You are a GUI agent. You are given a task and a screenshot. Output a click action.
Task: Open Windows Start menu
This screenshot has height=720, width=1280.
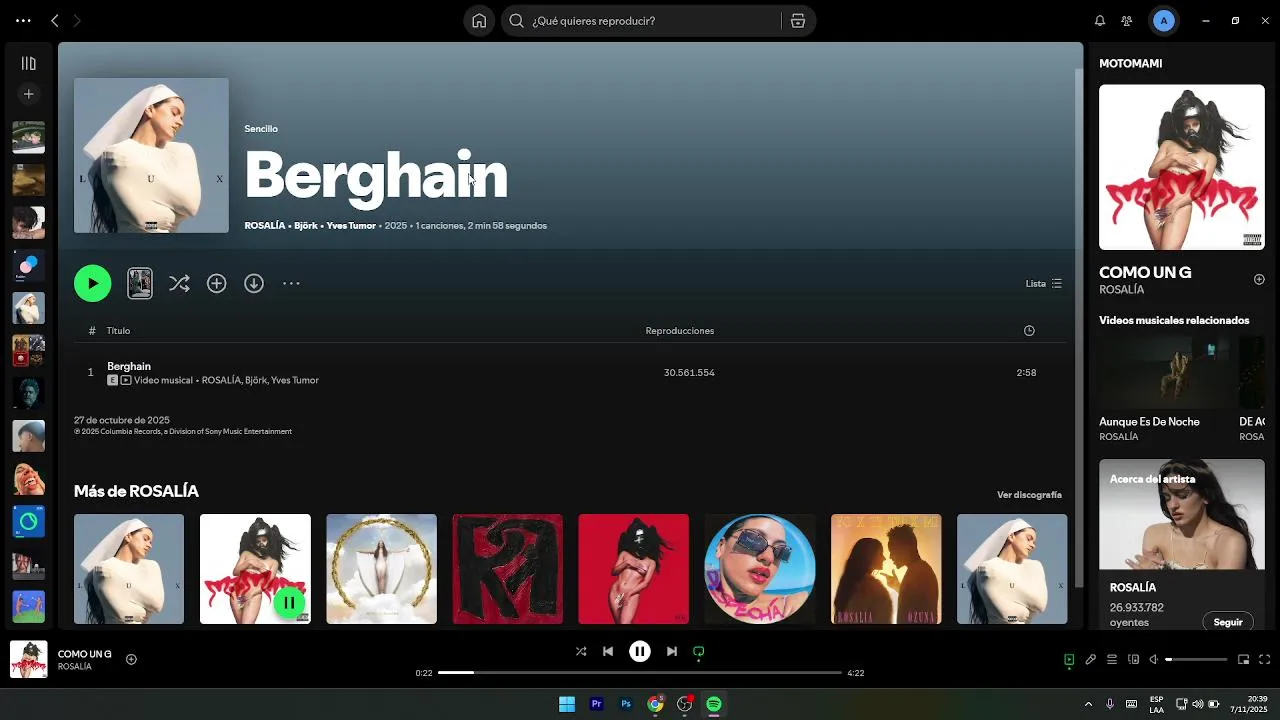(x=567, y=704)
